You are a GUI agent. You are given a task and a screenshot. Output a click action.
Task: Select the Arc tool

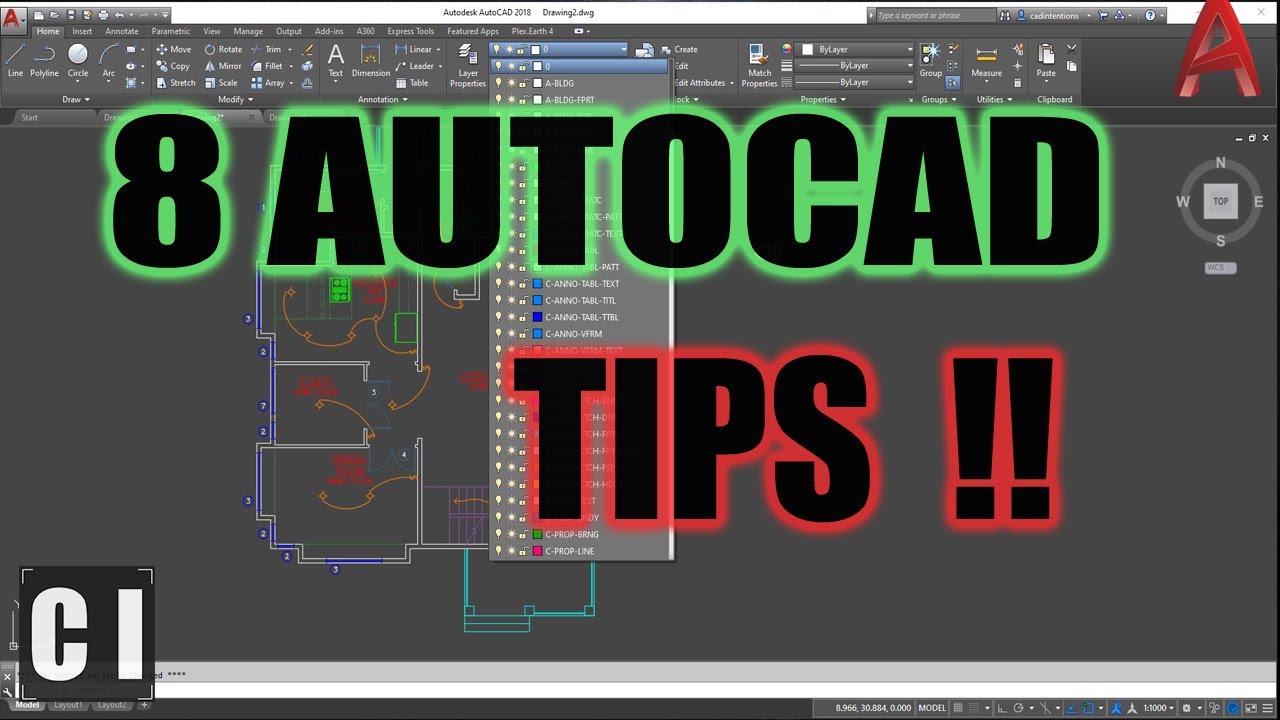109,60
